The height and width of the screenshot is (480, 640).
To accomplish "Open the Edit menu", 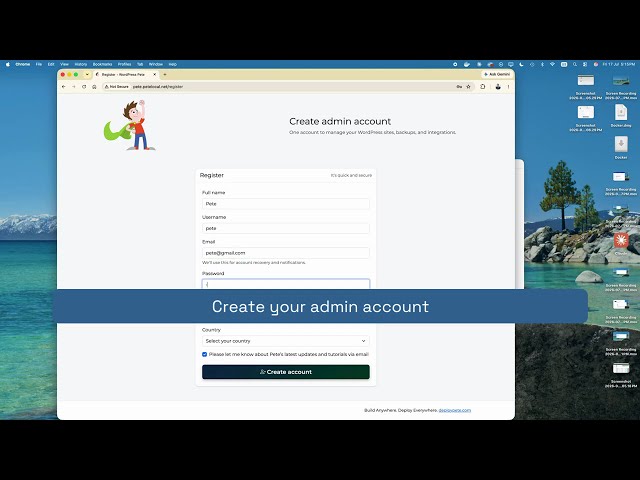I will point(51,64).
